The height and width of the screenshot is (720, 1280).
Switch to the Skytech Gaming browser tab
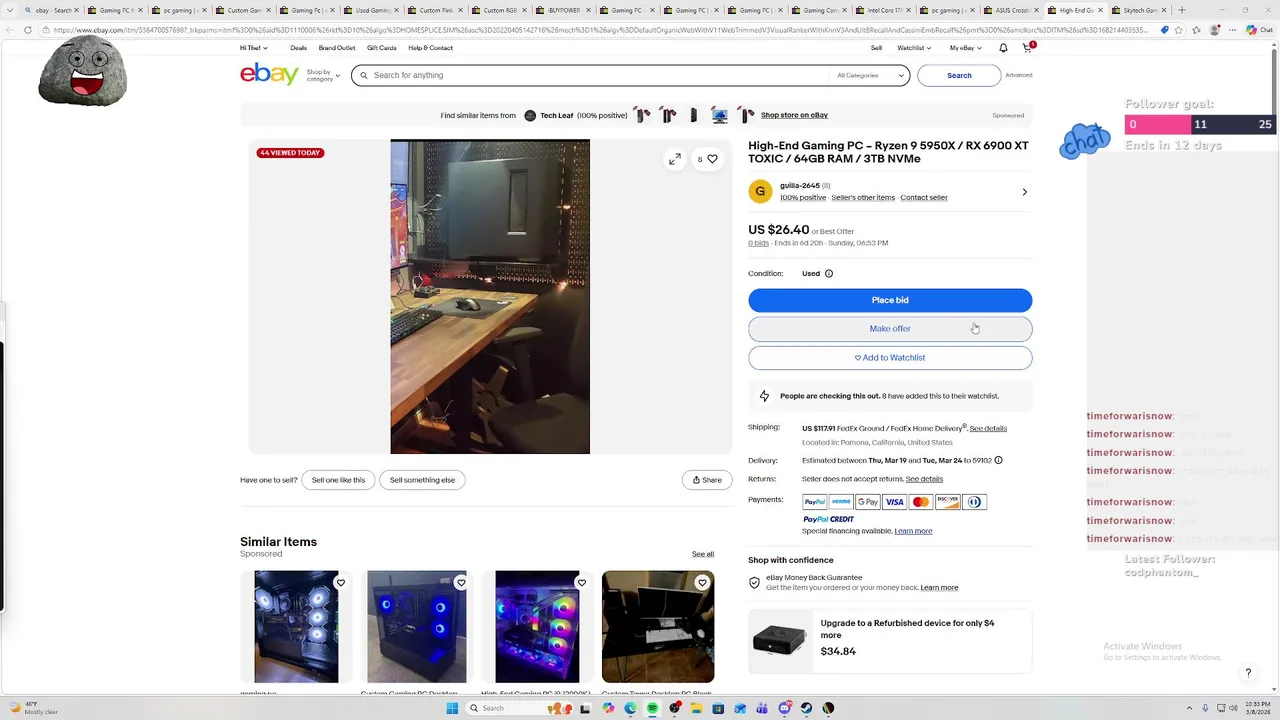tap(1138, 10)
